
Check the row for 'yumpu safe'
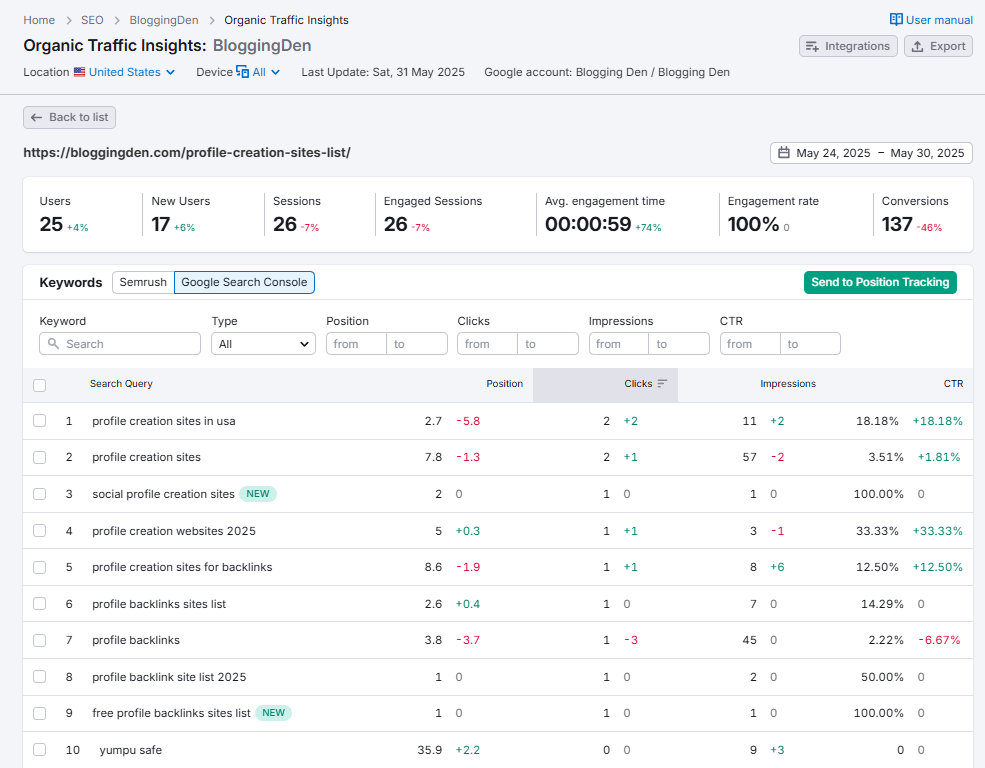point(39,749)
